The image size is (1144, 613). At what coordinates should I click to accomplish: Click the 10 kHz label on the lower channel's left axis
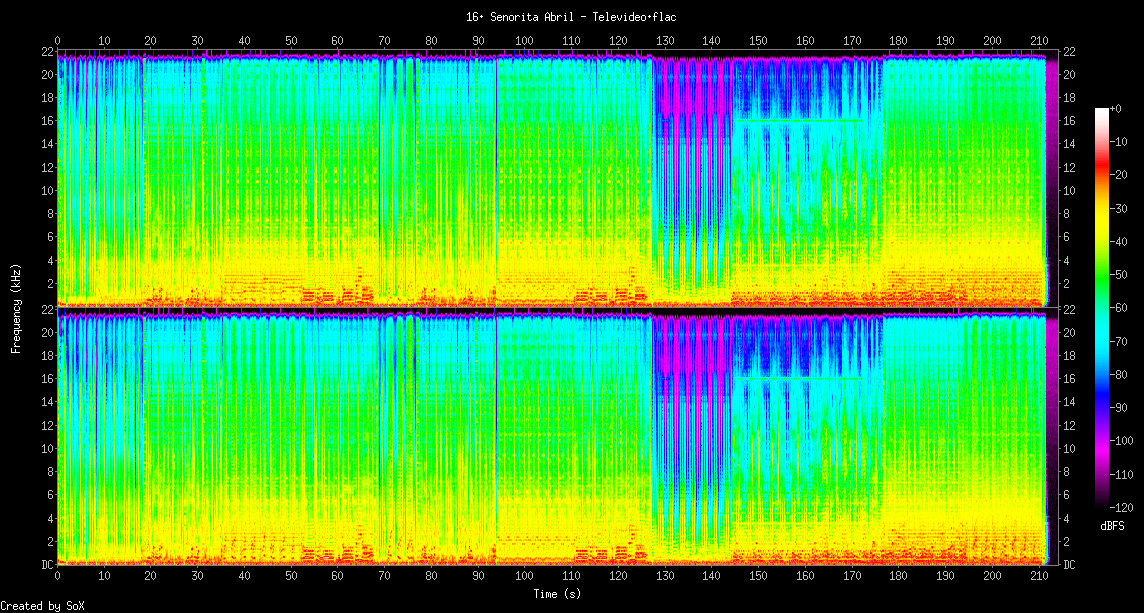pos(47,449)
